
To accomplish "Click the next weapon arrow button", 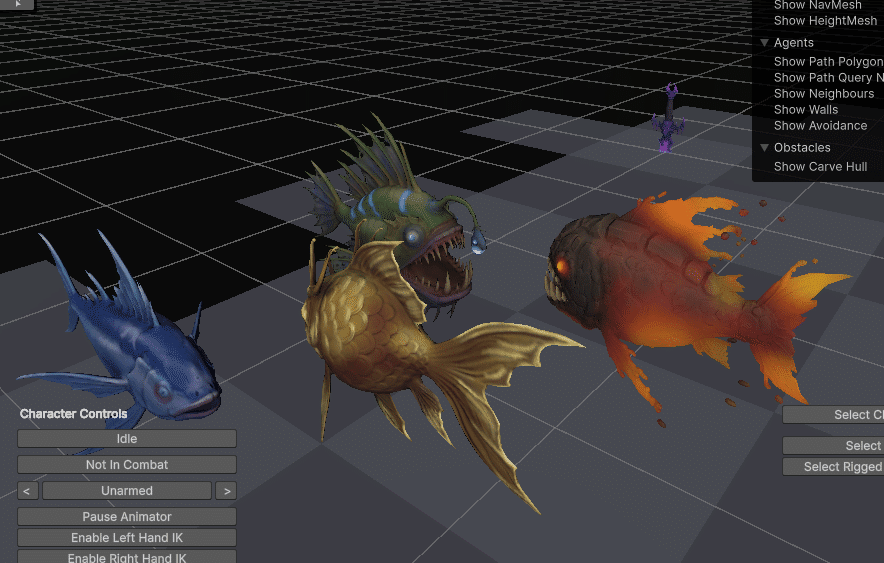I will pos(226,491).
